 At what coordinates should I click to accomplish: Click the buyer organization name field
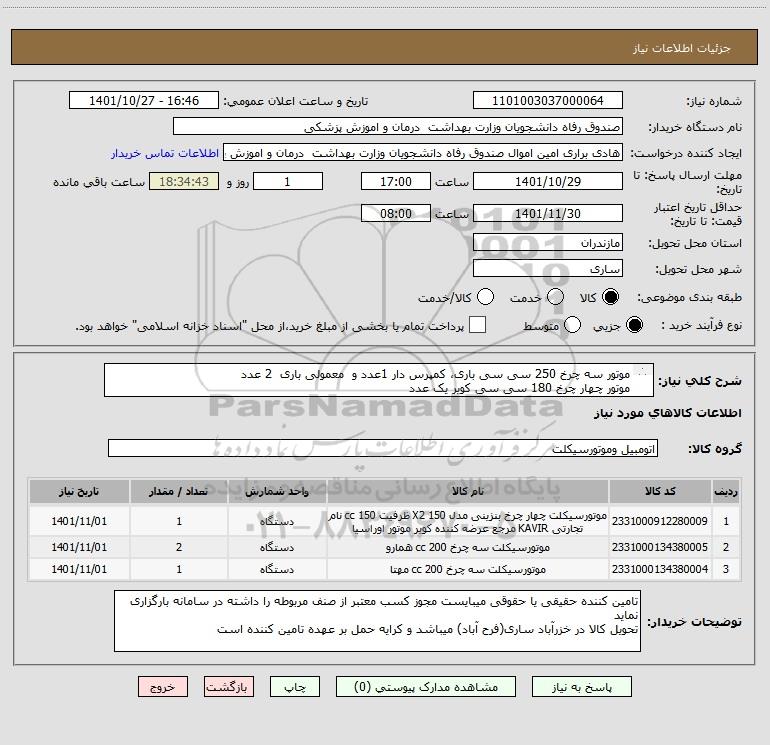coord(398,127)
